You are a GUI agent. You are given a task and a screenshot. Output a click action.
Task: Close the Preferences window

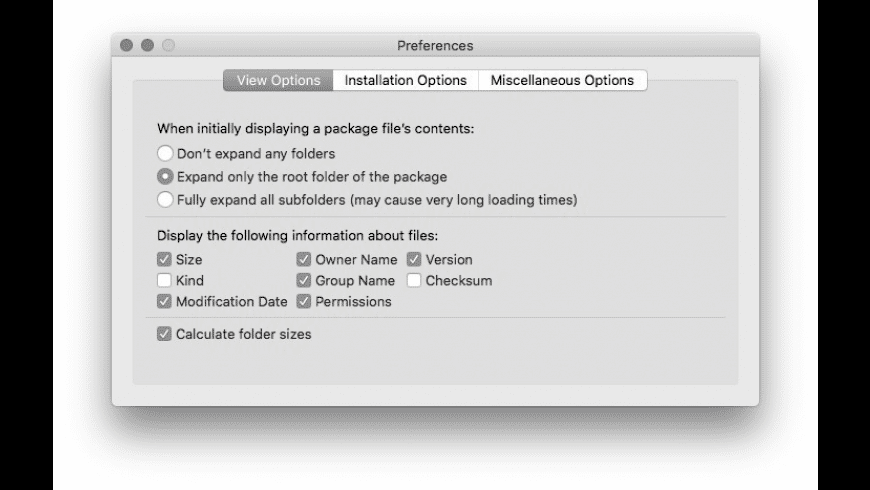127,45
